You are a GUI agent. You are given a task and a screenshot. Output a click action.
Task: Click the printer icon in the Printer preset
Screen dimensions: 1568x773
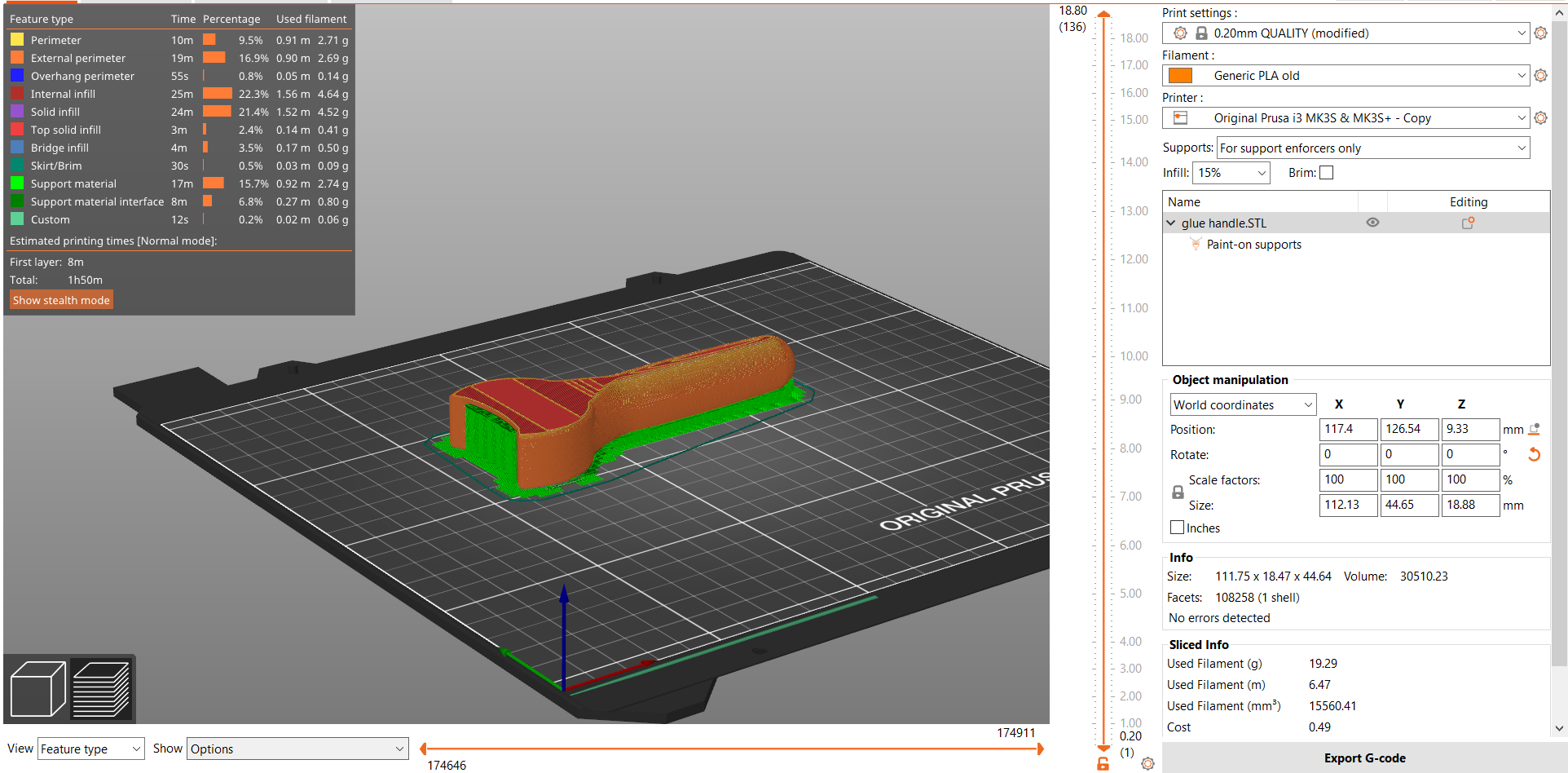1180,118
